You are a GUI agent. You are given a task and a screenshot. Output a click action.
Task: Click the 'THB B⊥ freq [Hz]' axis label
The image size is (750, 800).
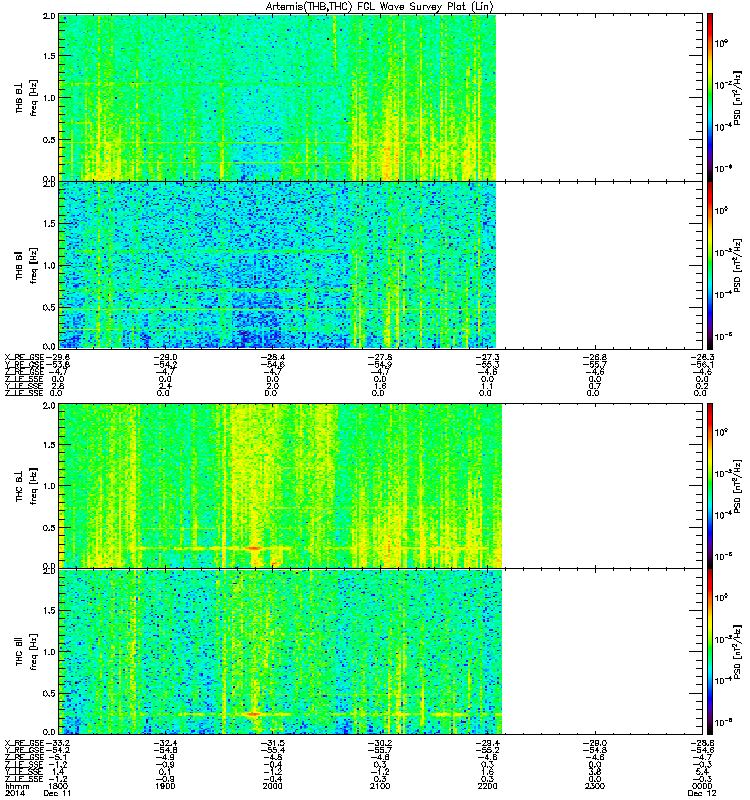[26, 97]
